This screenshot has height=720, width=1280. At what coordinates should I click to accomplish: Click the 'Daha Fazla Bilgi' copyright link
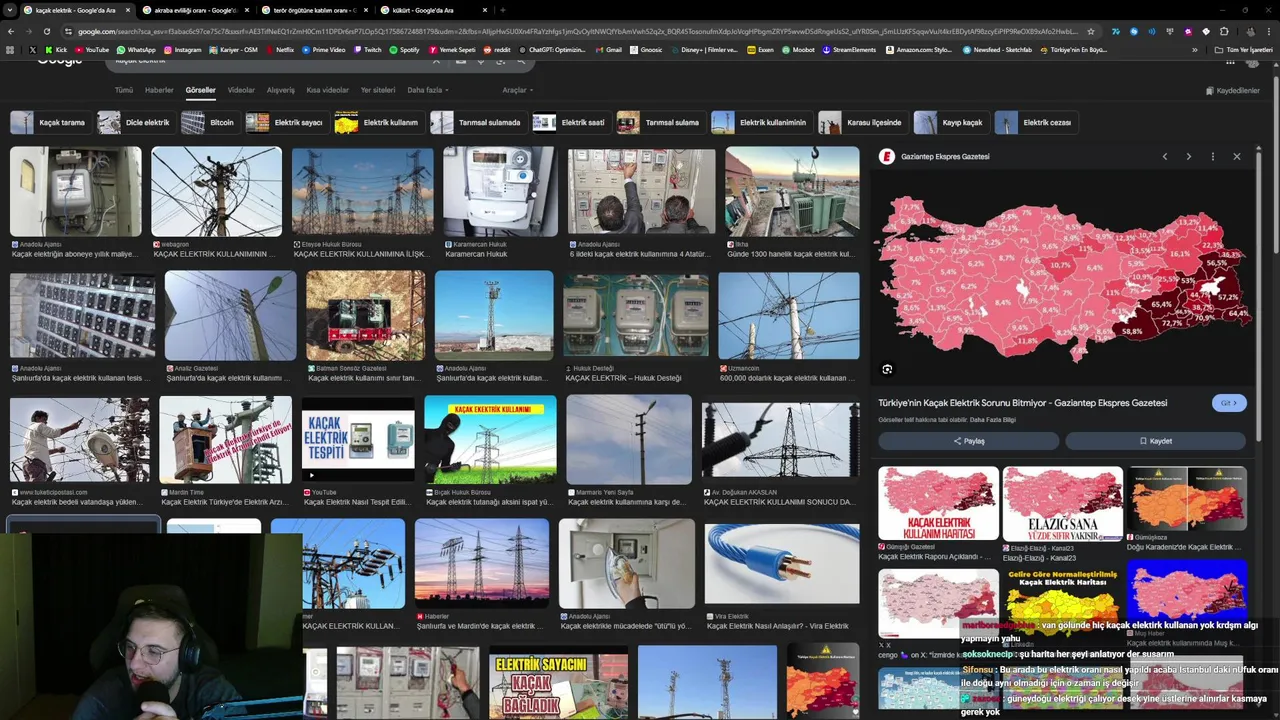(992, 419)
